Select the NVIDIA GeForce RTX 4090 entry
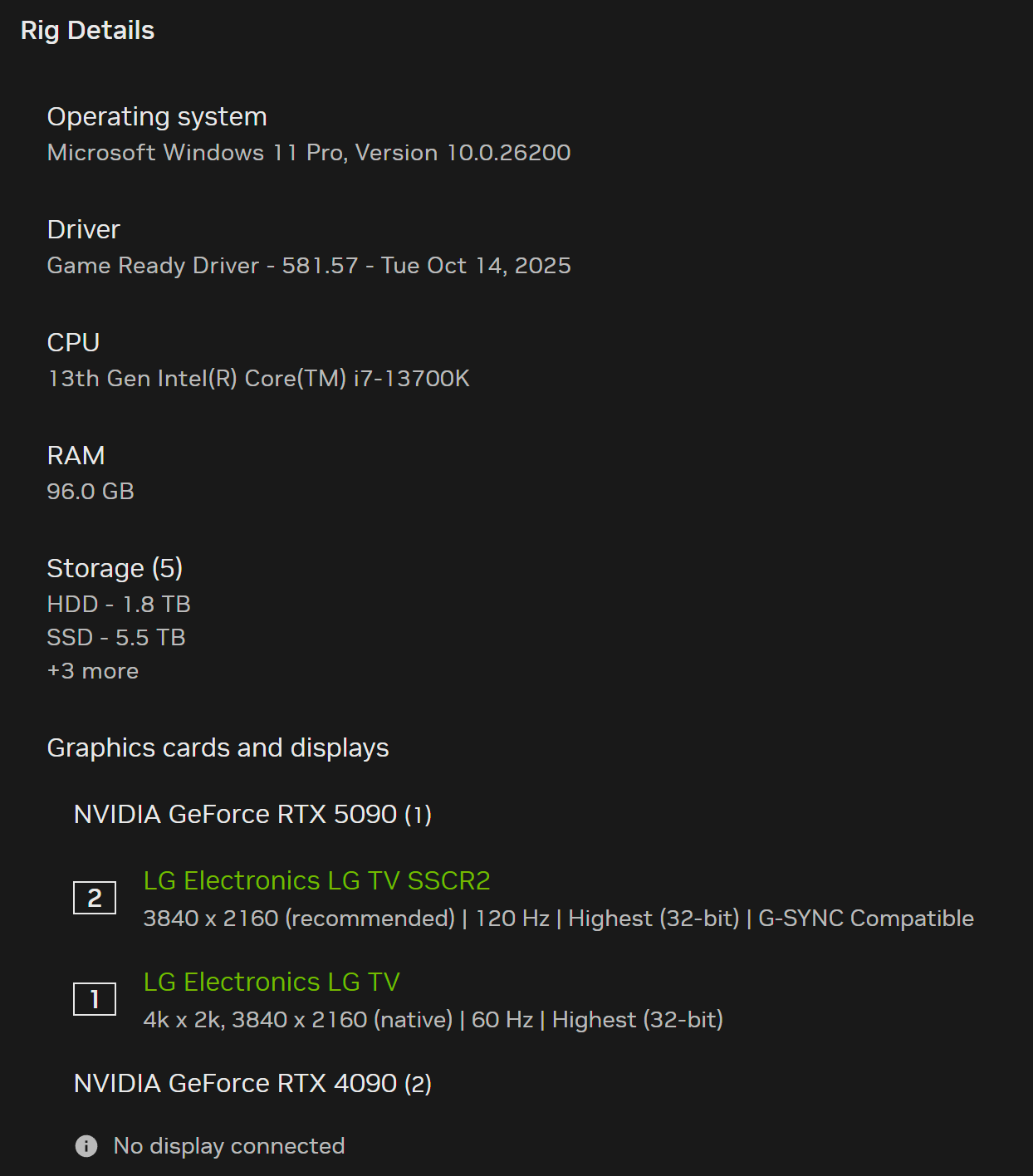The height and width of the screenshot is (1176, 1033). [x=252, y=1083]
